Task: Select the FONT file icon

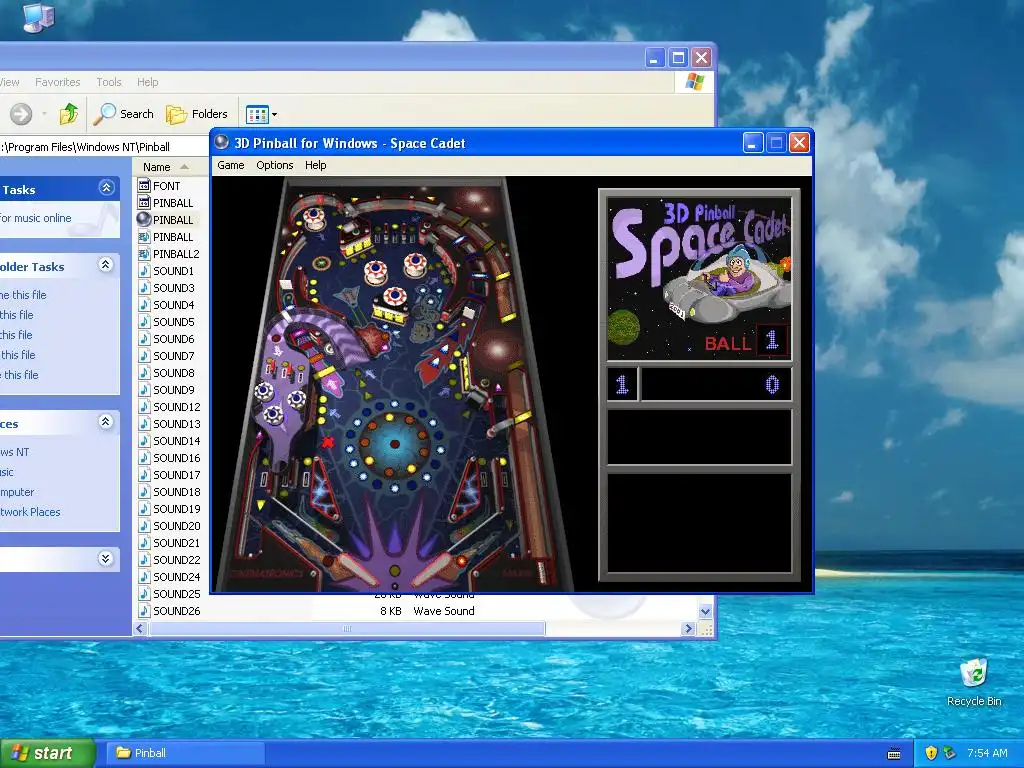Action: pos(144,185)
